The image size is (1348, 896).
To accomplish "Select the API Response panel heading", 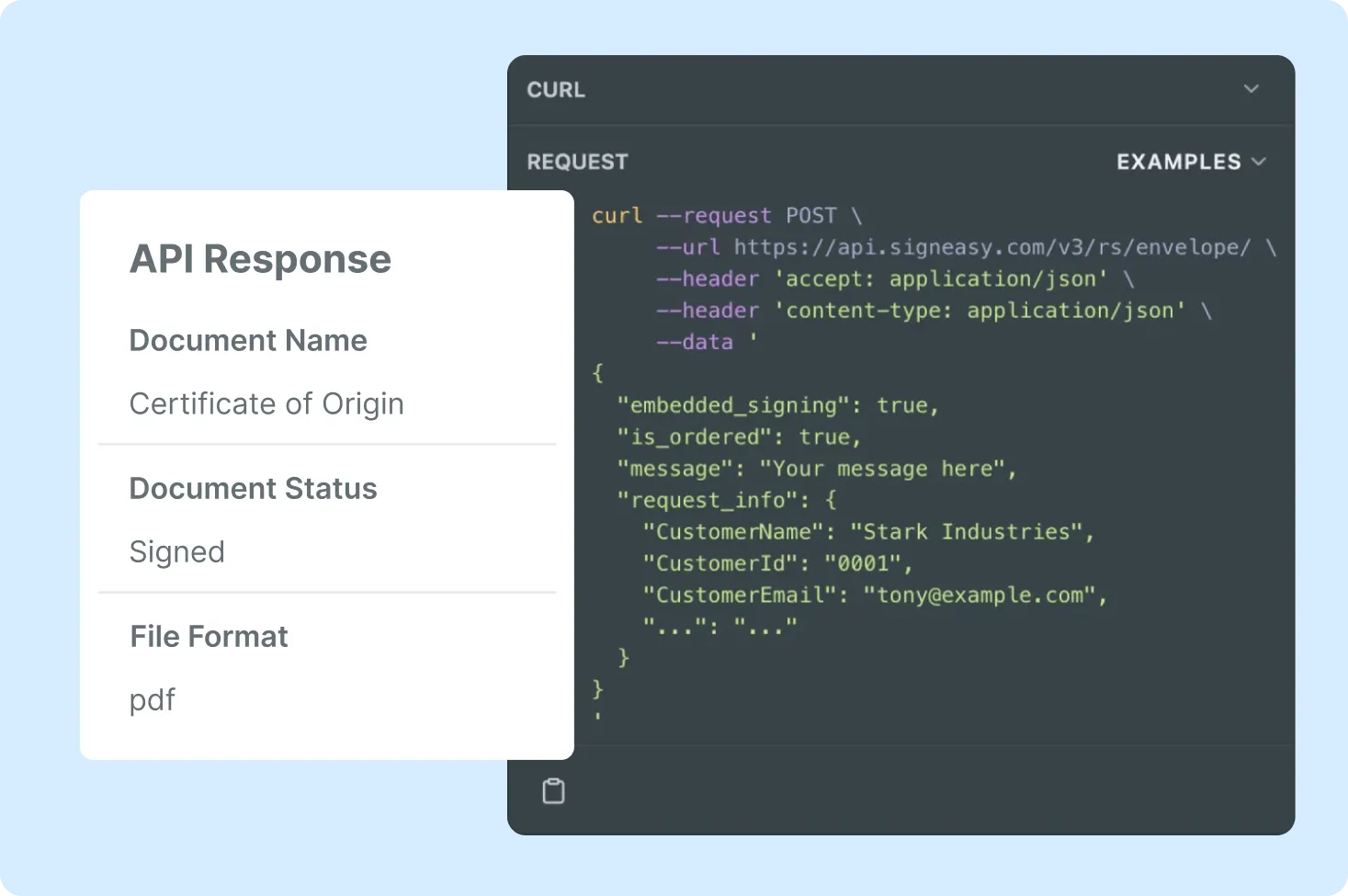I will coord(260,259).
